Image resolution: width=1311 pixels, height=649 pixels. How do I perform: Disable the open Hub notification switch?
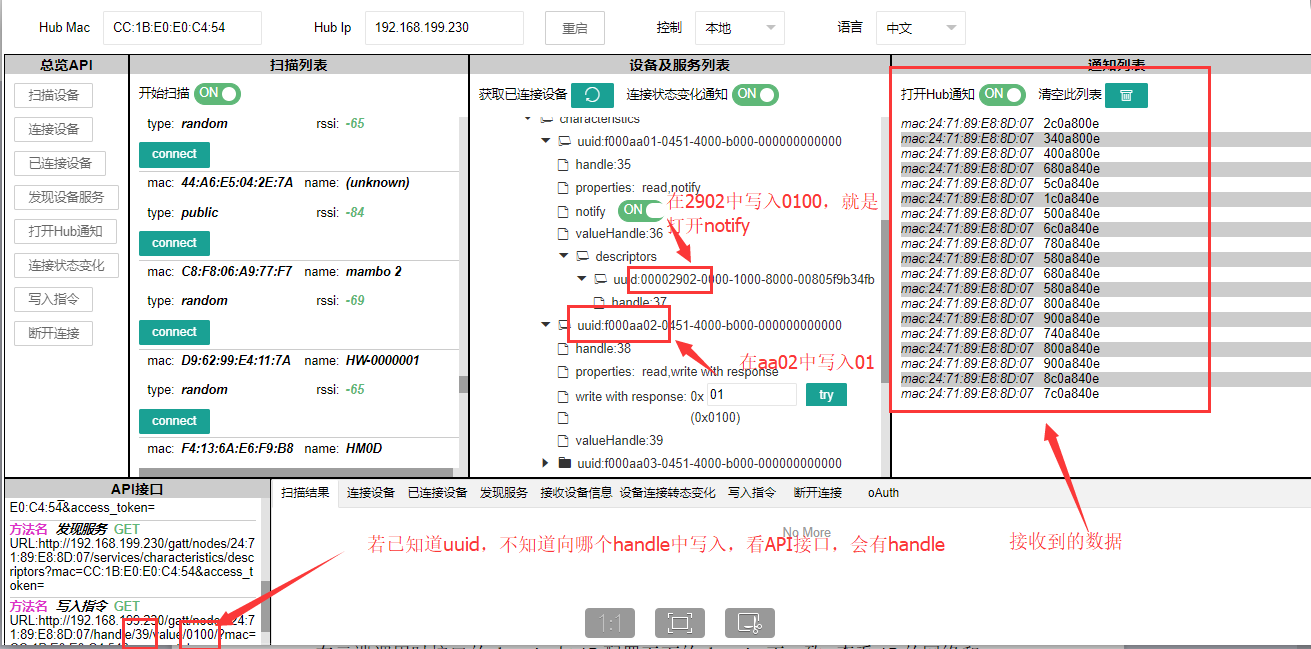1002,94
